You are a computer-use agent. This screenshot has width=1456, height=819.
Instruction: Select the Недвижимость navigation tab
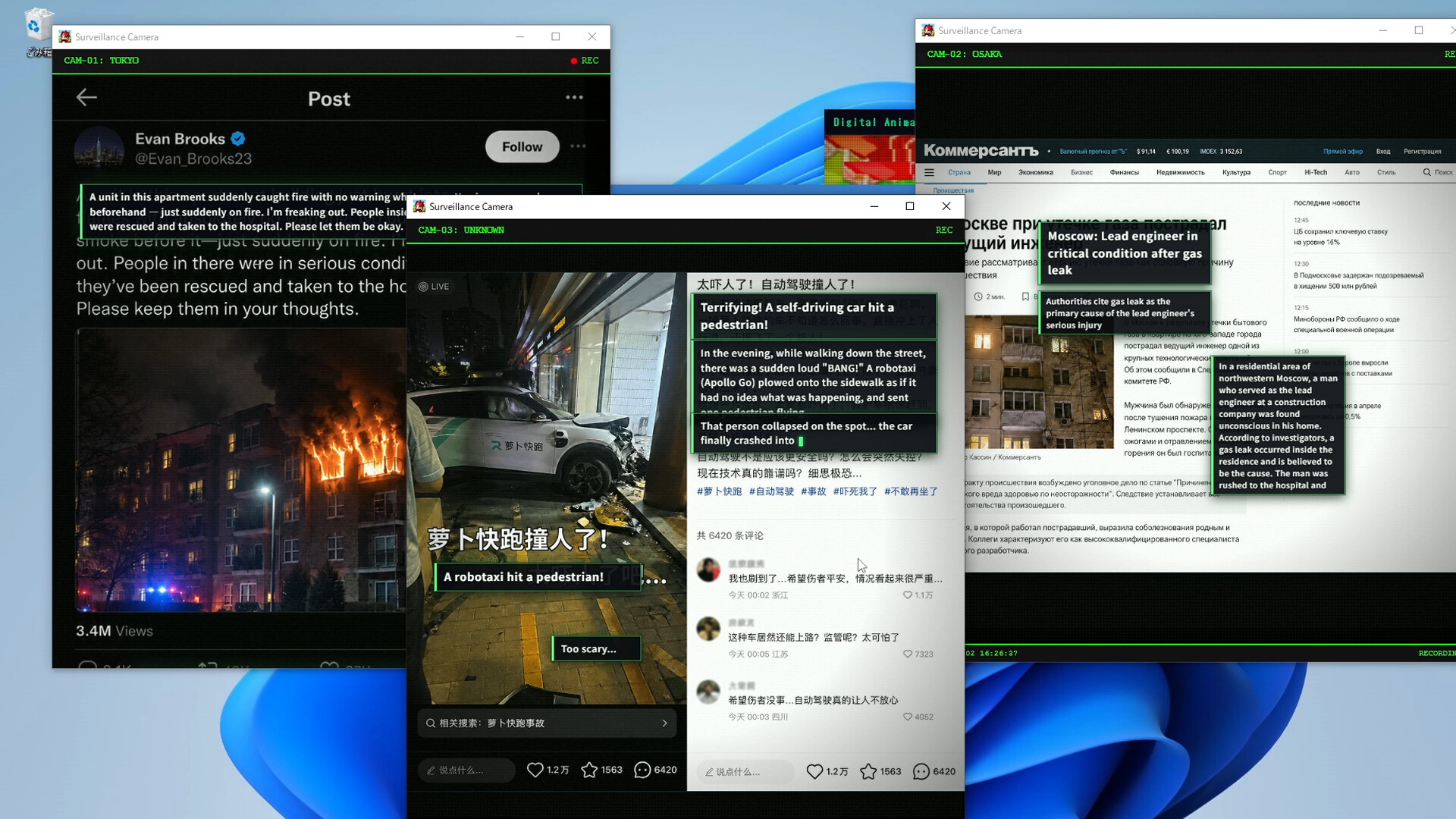(x=1180, y=172)
